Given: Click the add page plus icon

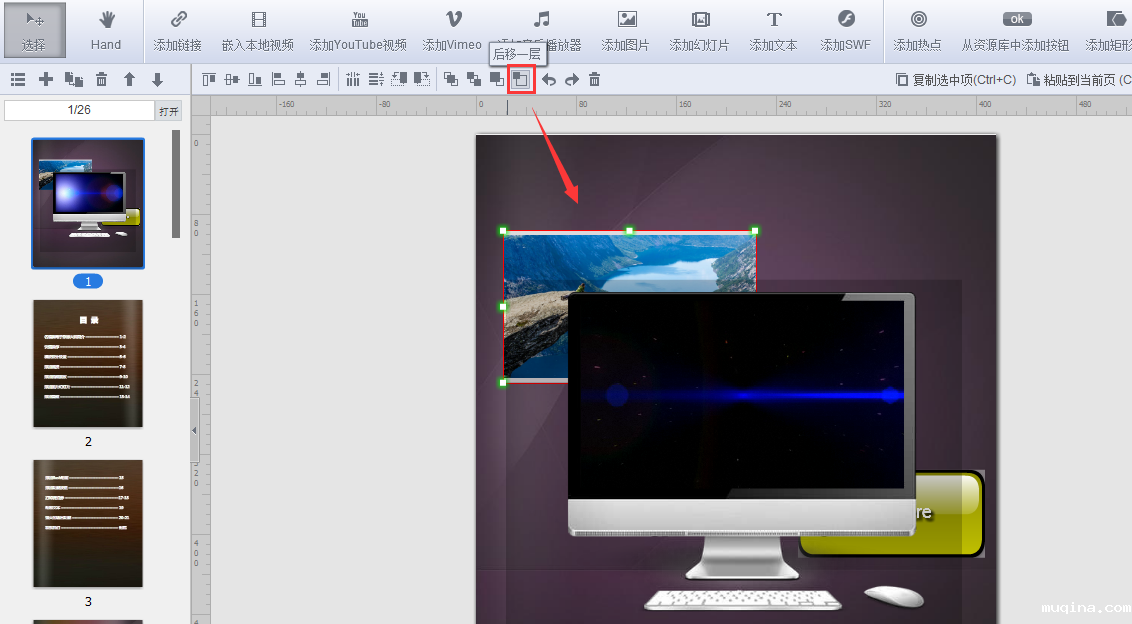Looking at the screenshot, I should 45,80.
